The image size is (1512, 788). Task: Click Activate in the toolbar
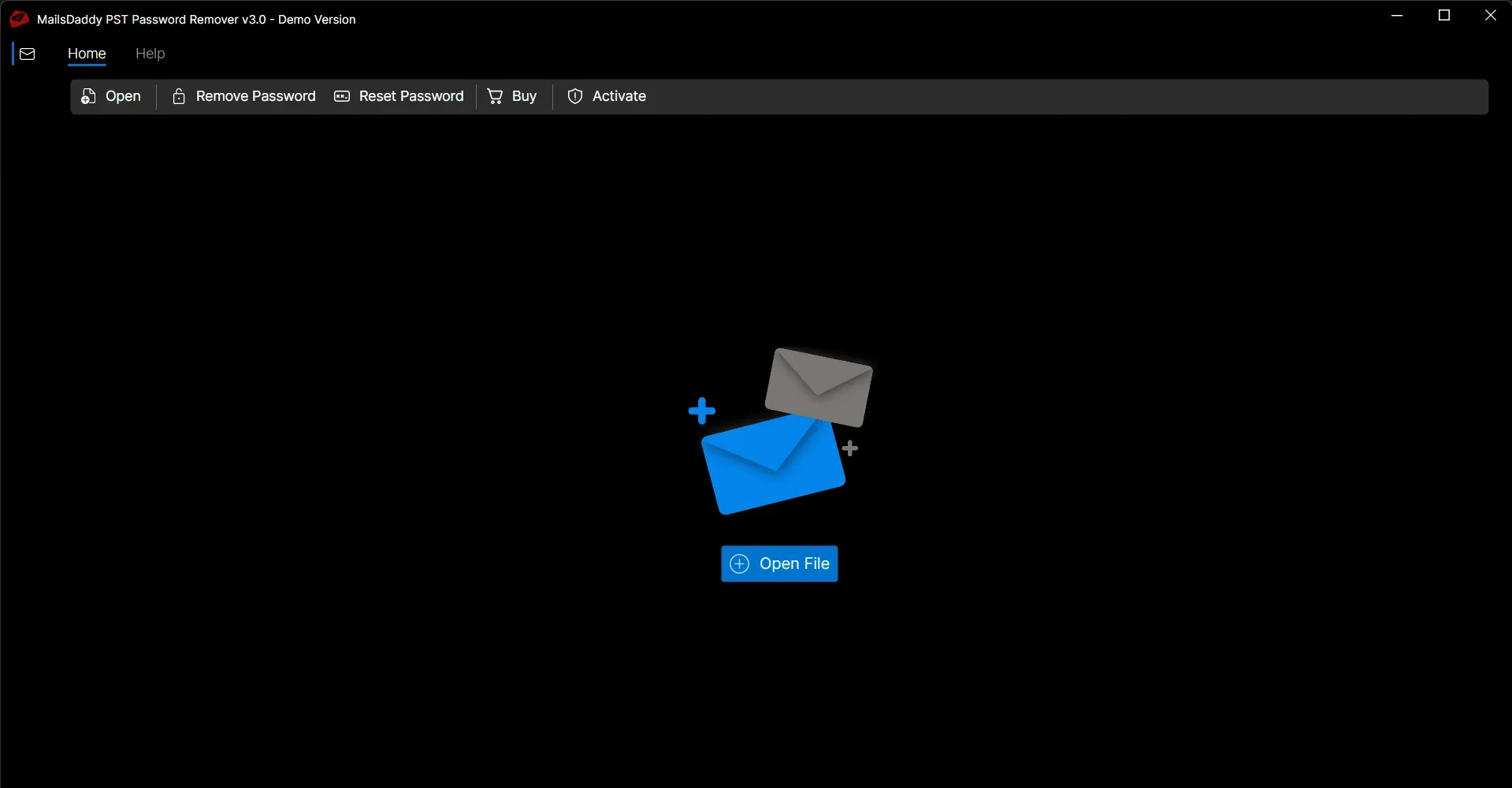click(x=619, y=96)
